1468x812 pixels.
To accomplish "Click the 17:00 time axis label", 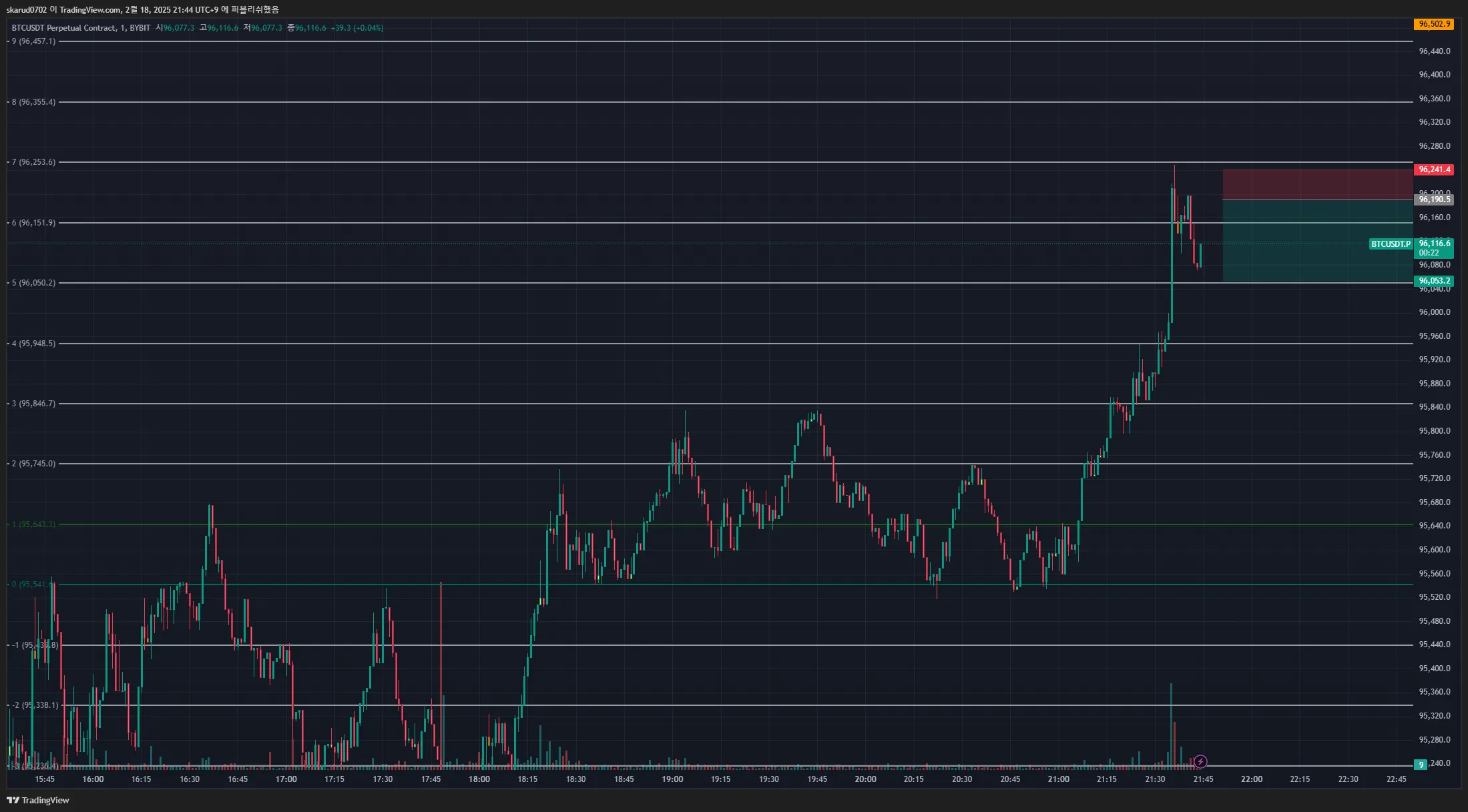I will coord(286,779).
